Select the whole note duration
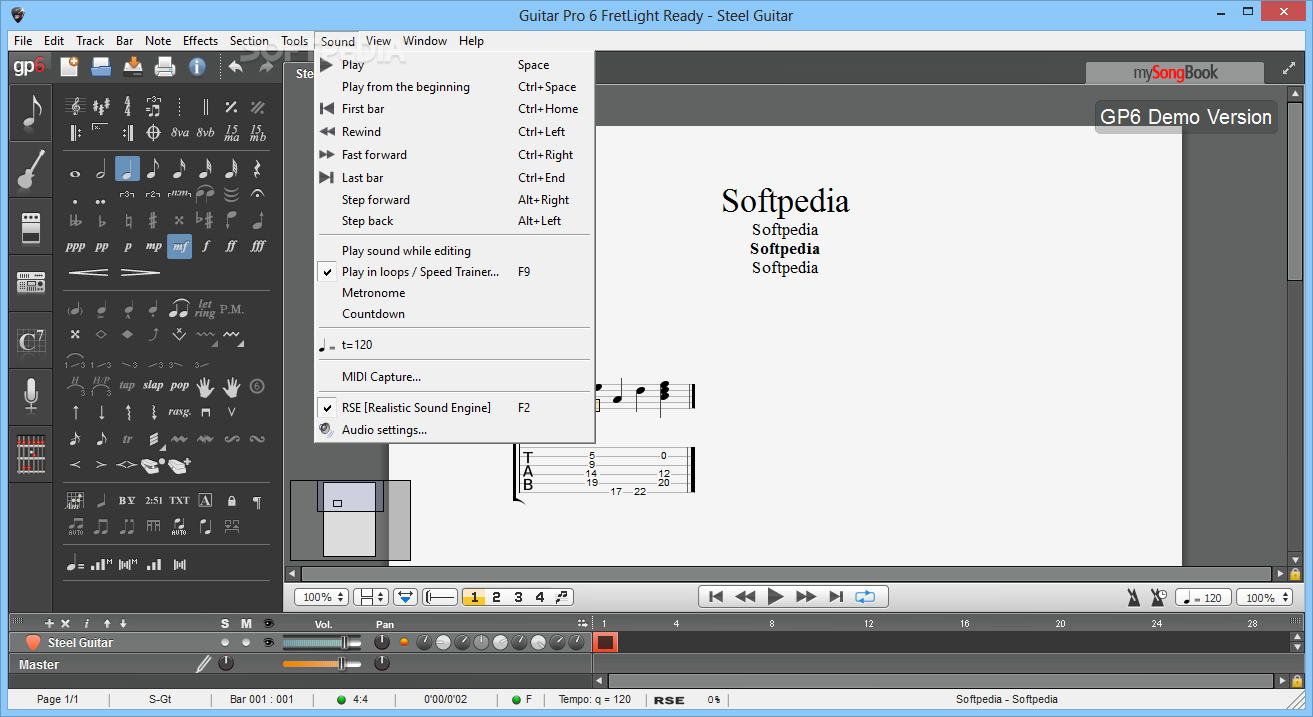 point(75,173)
